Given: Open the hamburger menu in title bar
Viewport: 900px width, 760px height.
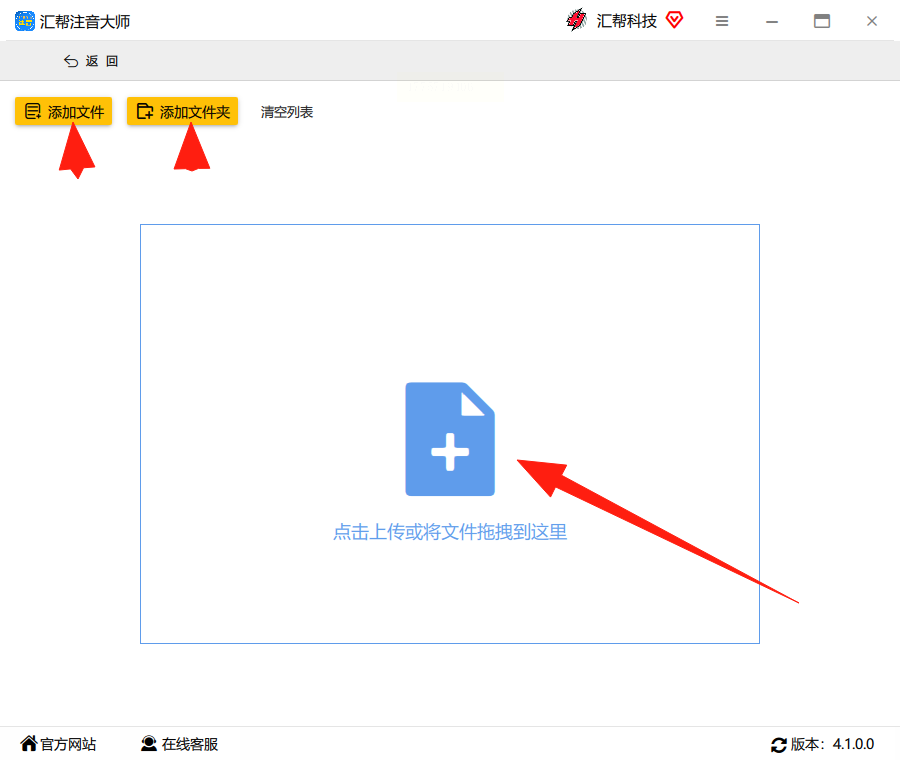Looking at the screenshot, I should [722, 21].
